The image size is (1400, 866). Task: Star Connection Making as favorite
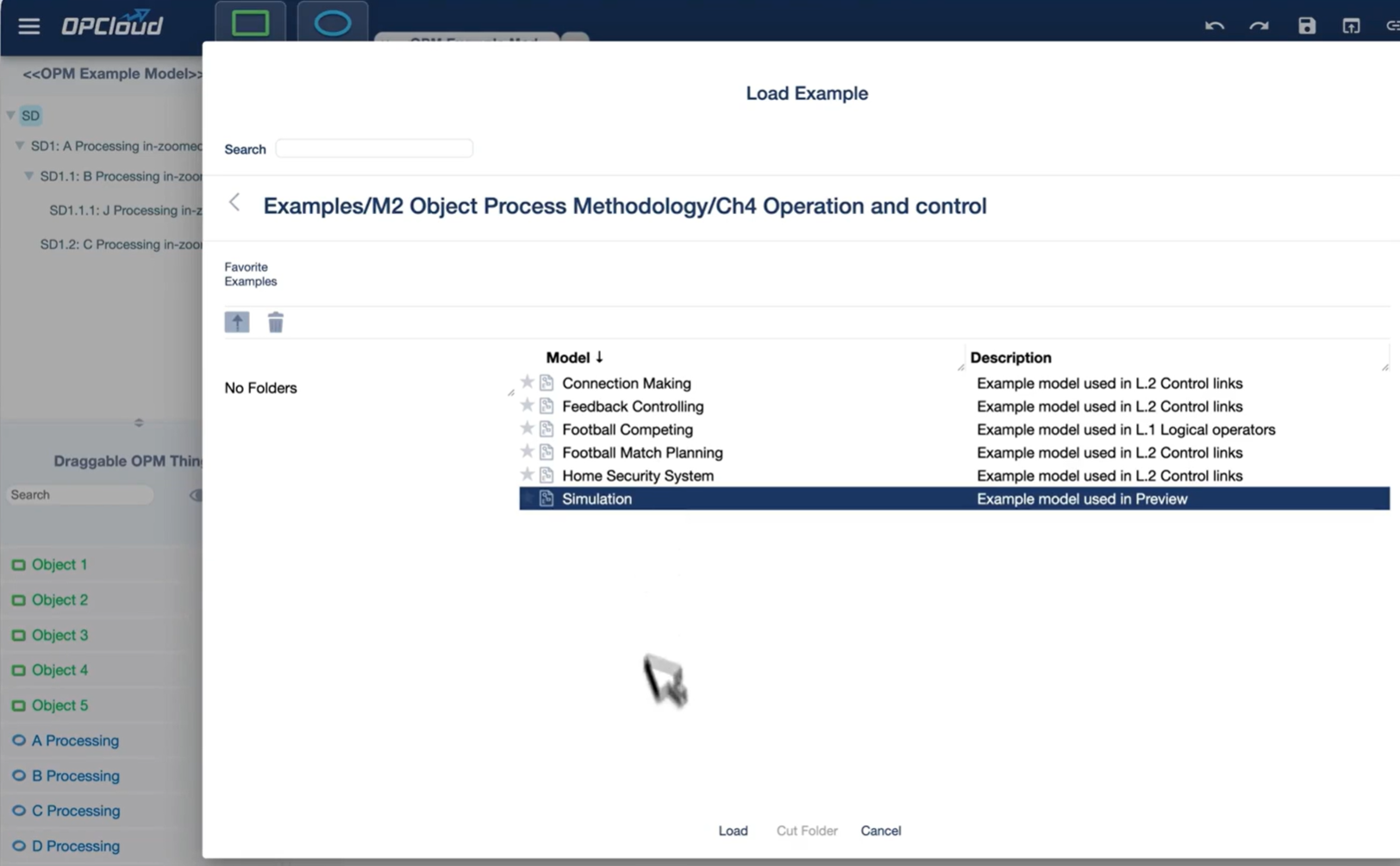click(528, 382)
